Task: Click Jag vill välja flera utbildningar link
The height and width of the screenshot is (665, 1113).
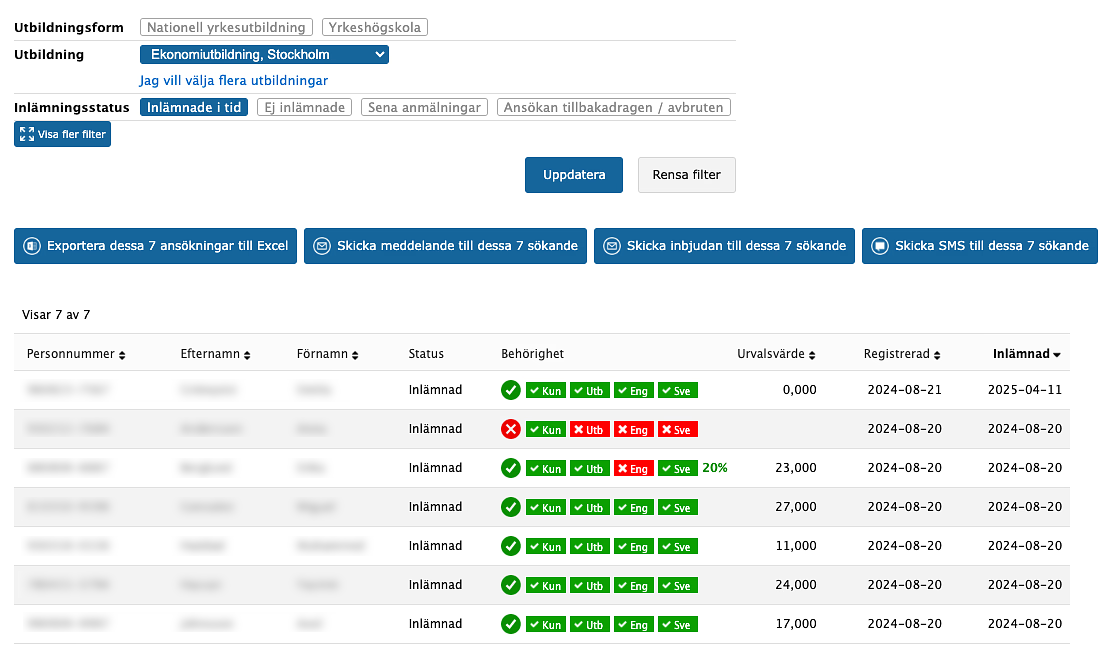Action: pyautogui.click(x=234, y=80)
